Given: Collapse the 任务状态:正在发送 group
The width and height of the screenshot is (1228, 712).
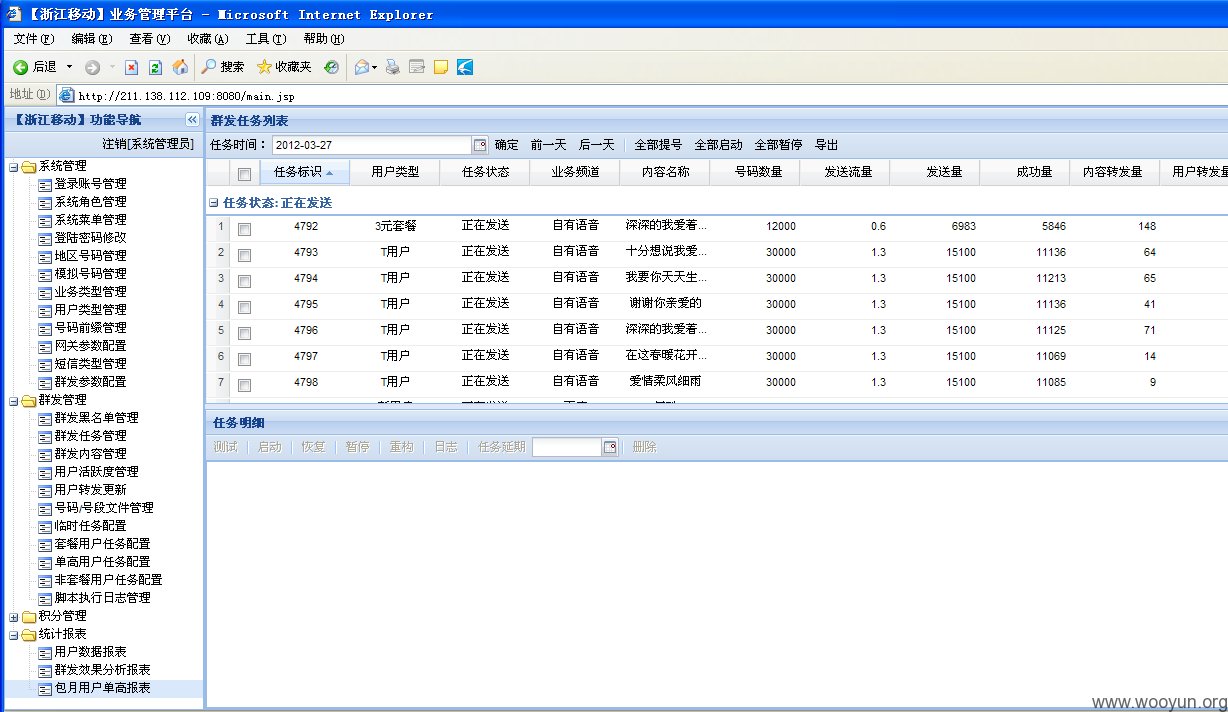Looking at the screenshot, I should [214, 202].
